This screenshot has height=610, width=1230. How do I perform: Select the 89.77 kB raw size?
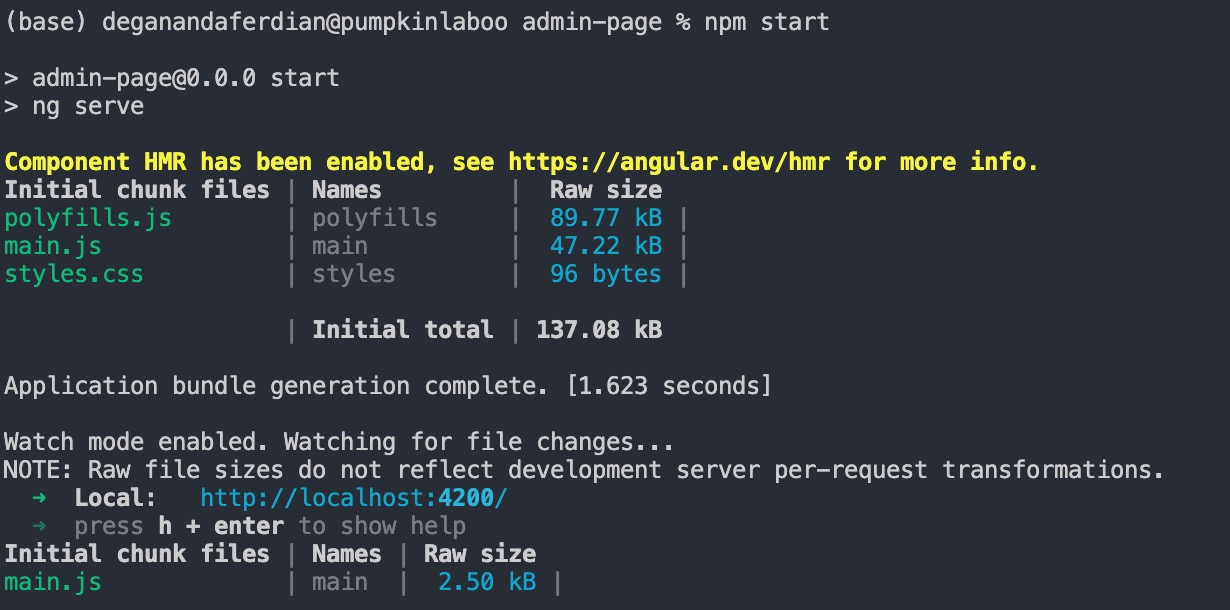[606, 218]
